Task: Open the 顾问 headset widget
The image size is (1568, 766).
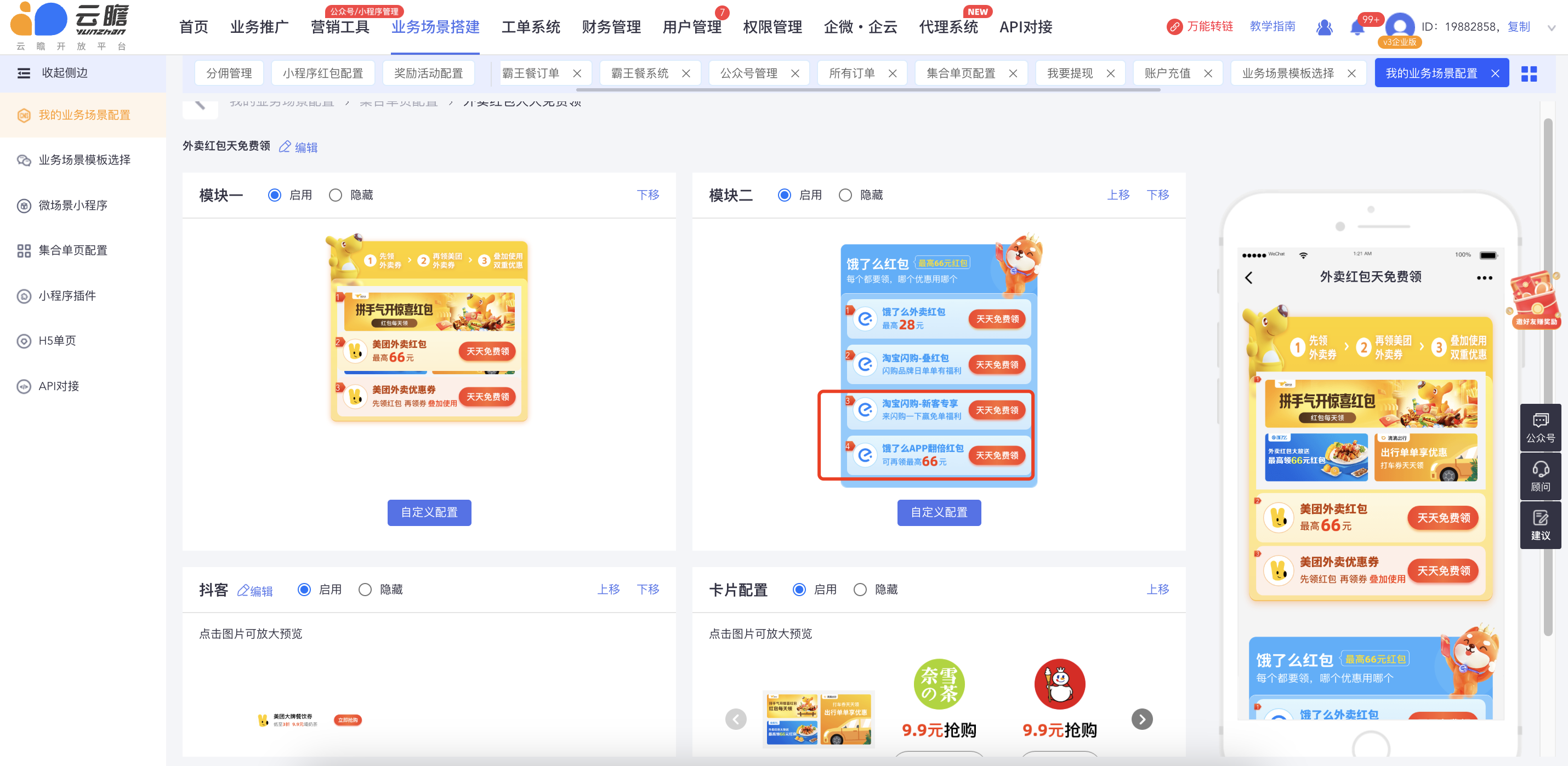Action: point(1540,476)
